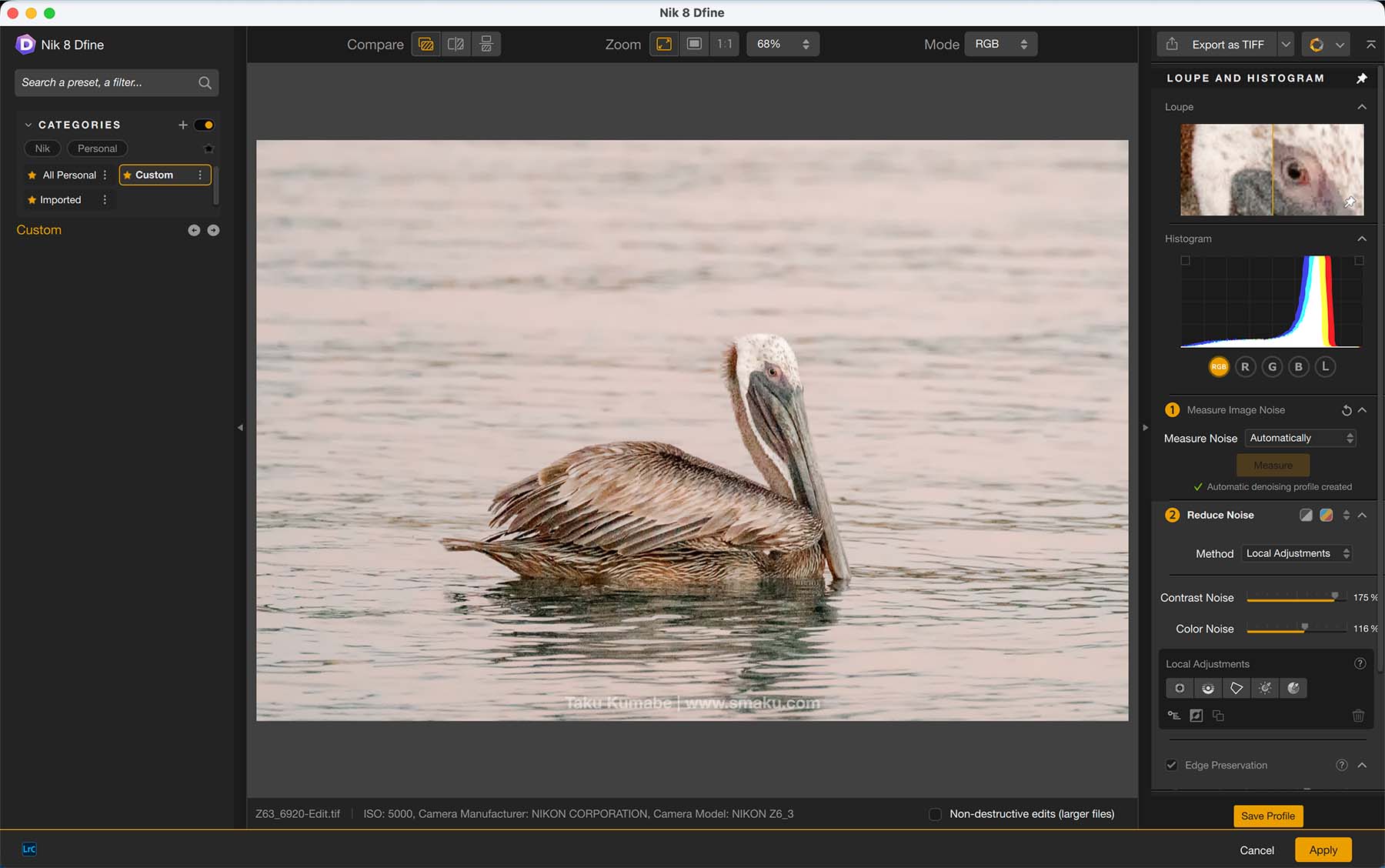Click the add category plus icon
Image resolution: width=1385 pixels, height=868 pixels.
point(183,125)
